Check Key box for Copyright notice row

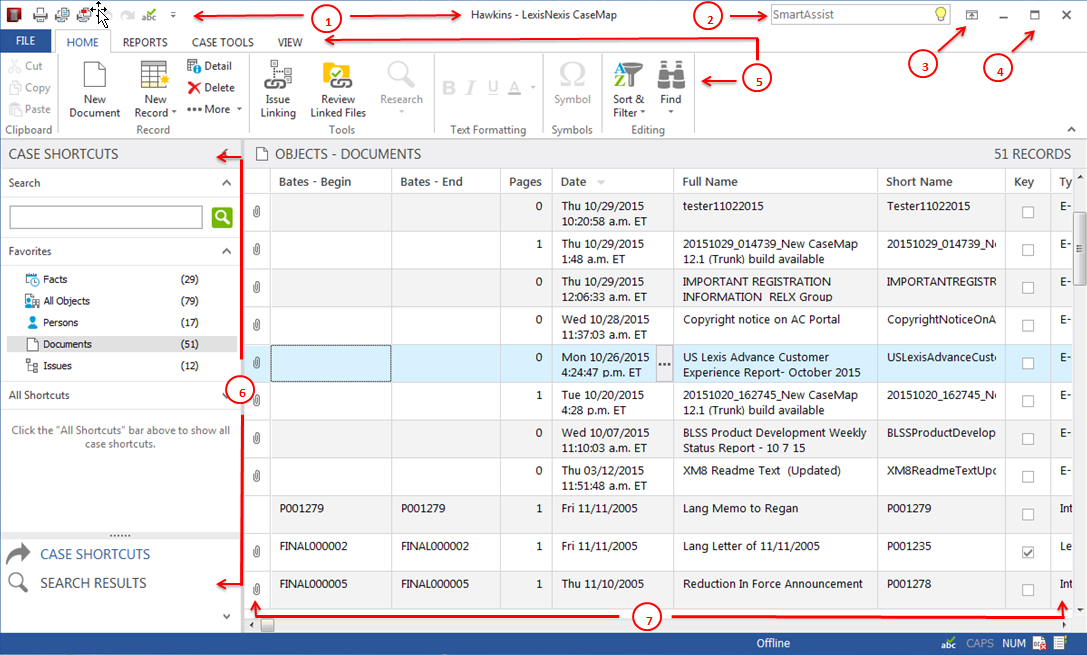[x=1027, y=326]
